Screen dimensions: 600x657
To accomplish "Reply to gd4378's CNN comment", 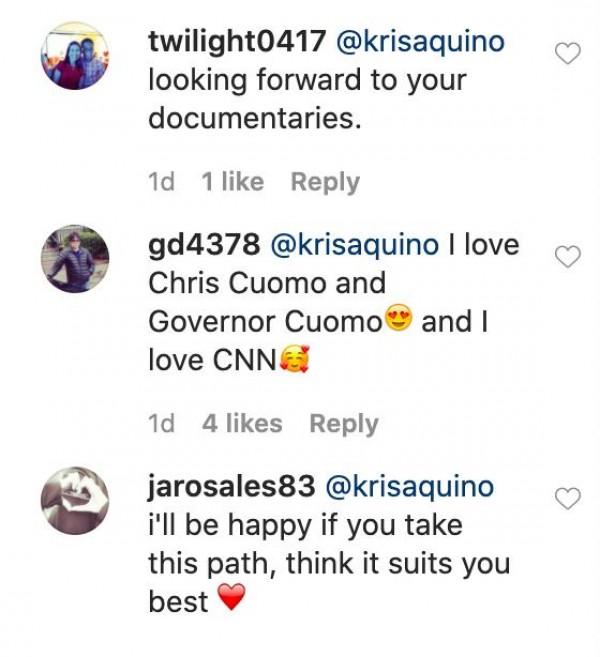I will (x=344, y=424).
